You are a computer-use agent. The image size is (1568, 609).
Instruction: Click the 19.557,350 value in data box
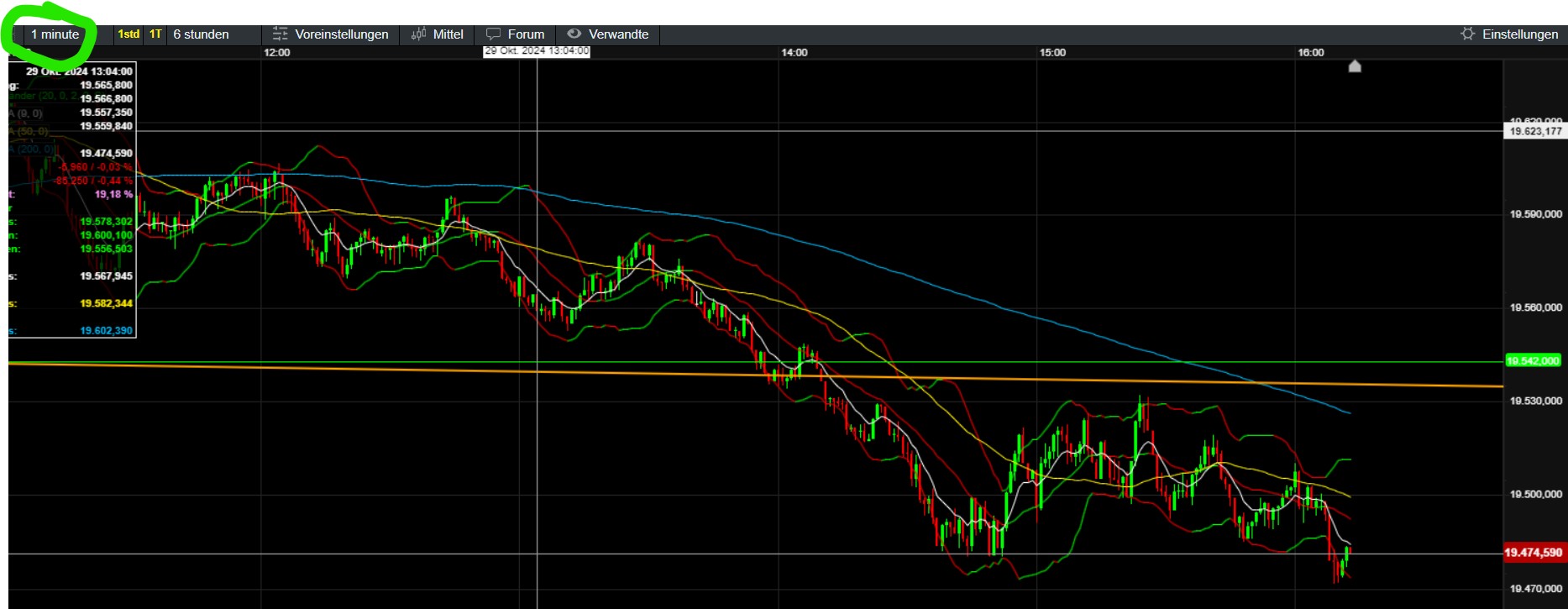pos(106,112)
